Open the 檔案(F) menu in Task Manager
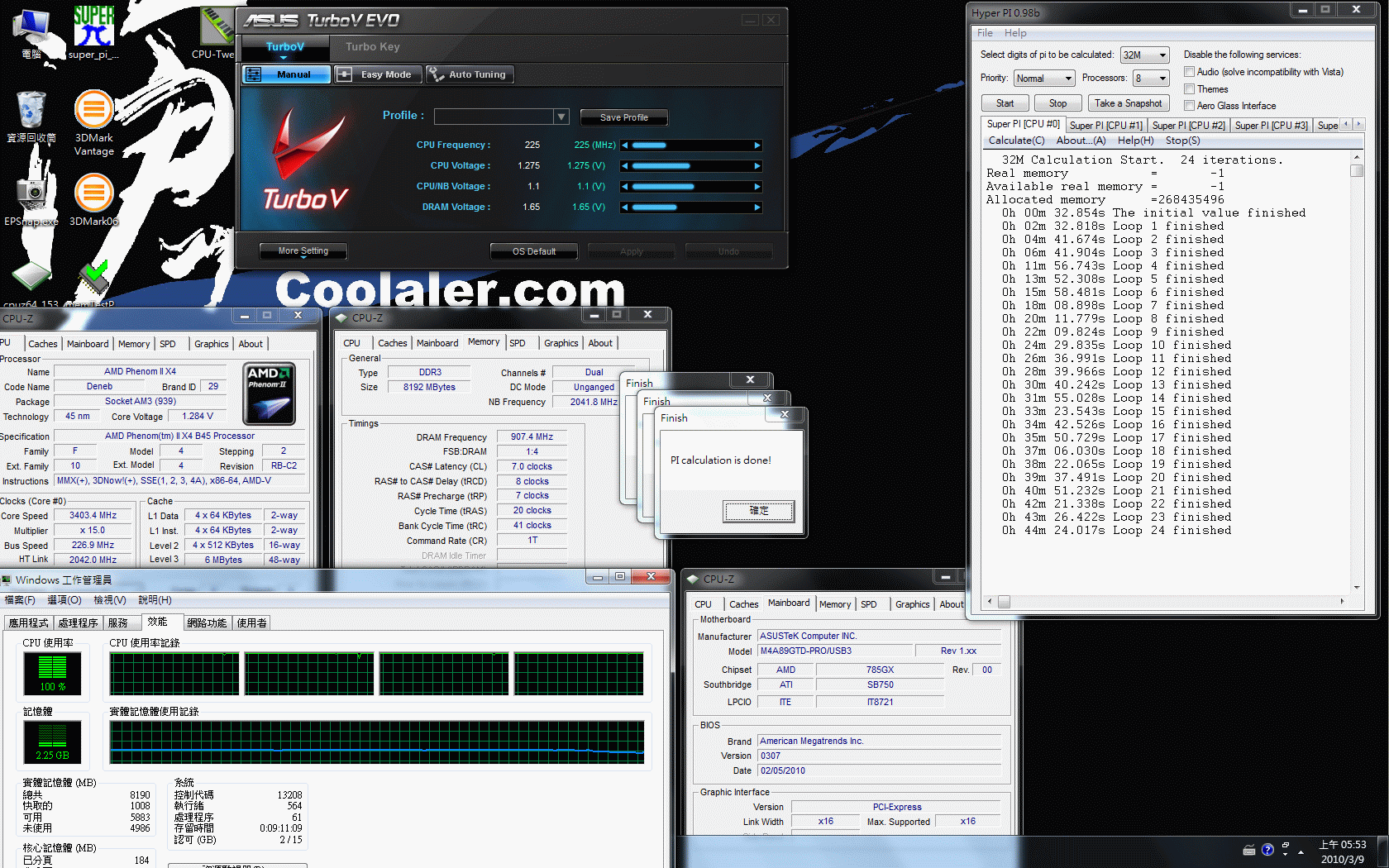1389x868 pixels. [x=20, y=600]
